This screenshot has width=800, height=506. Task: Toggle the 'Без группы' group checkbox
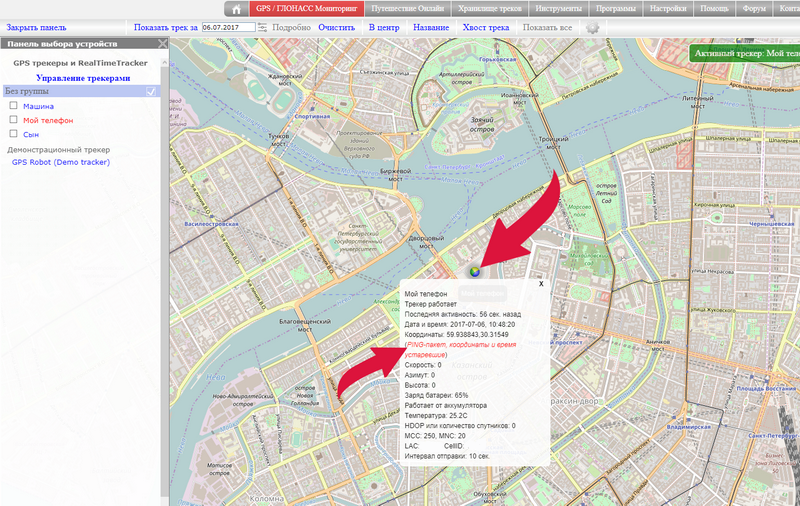click(151, 92)
